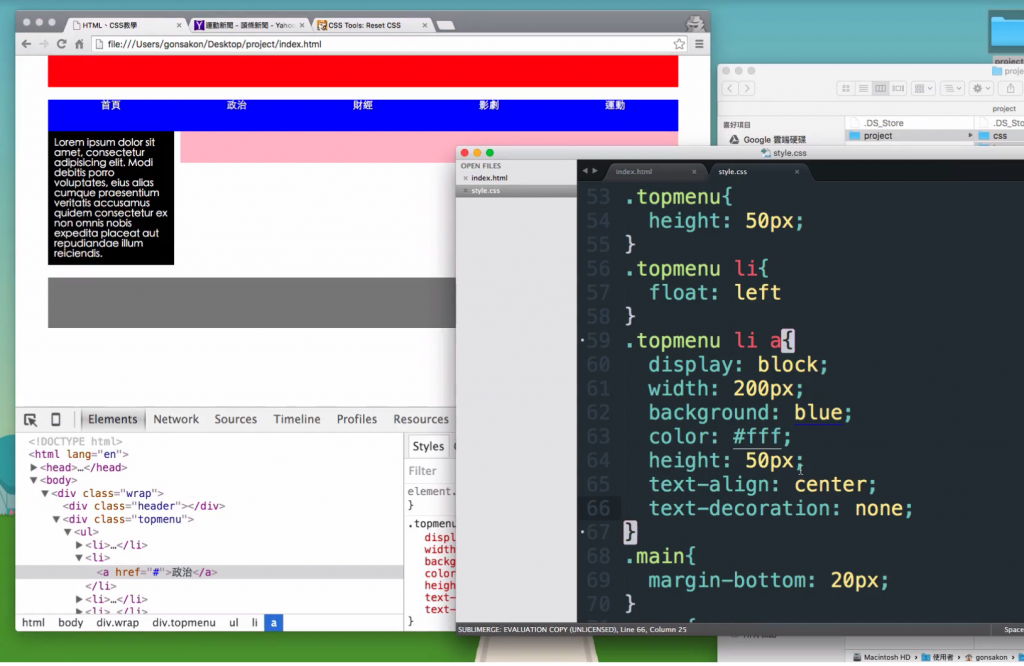Viewport: 1024px width, 666px height.
Task: Switch to Yahoo news Chrome tab
Action: tap(249, 25)
